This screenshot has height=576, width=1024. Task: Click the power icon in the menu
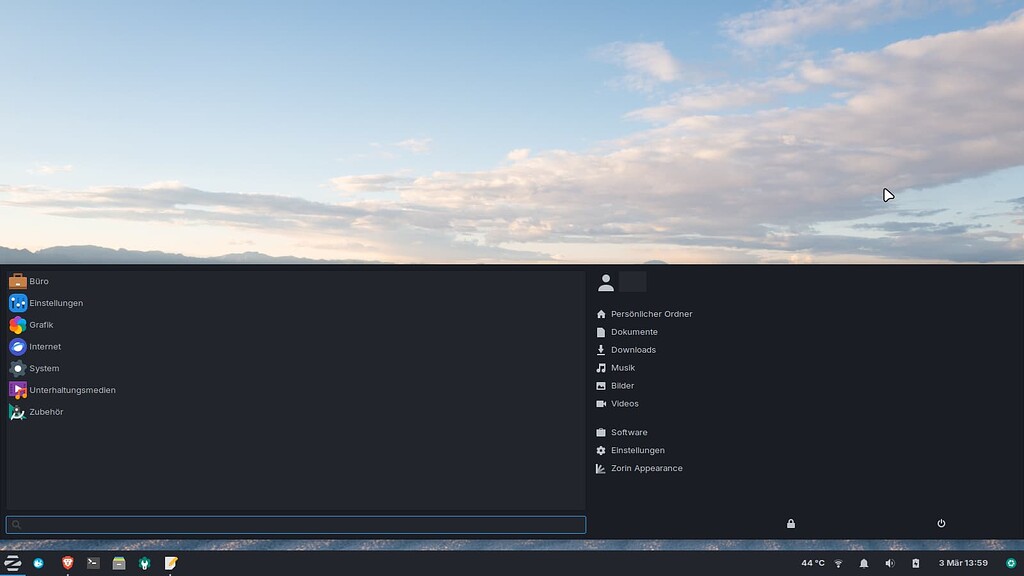[941, 523]
